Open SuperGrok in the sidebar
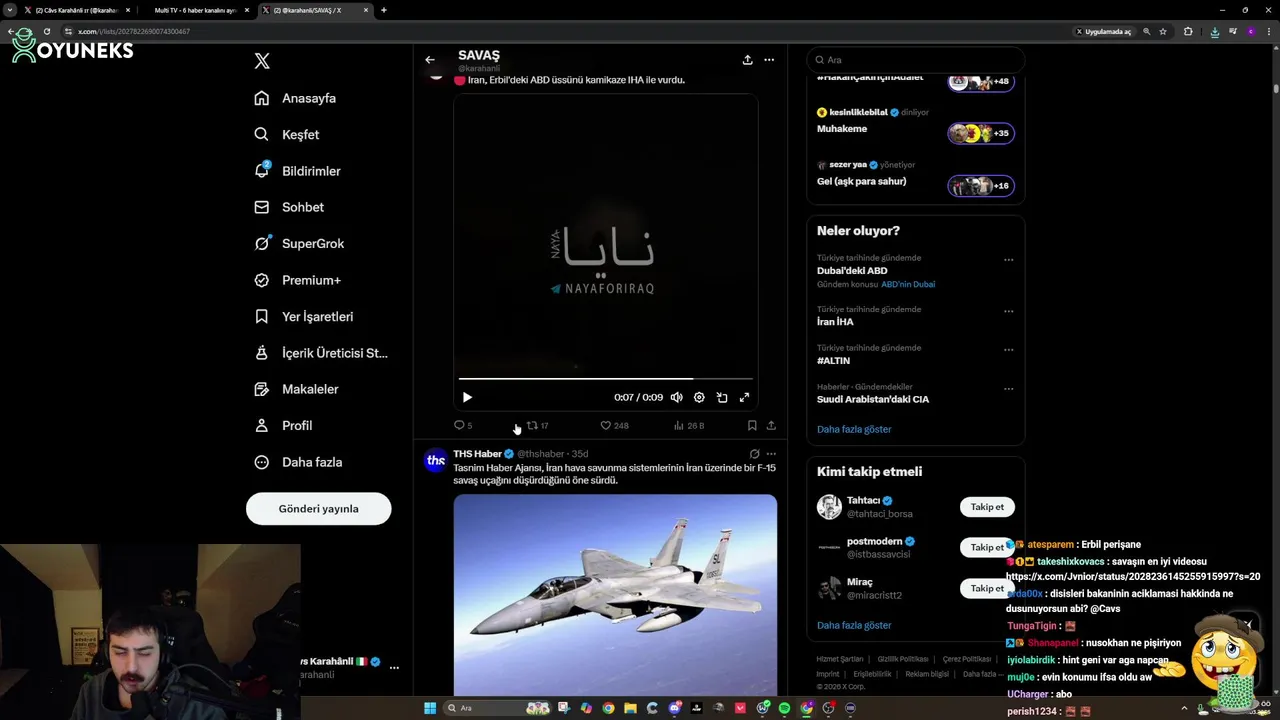Image resolution: width=1280 pixels, height=720 pixels. [299, 243]
